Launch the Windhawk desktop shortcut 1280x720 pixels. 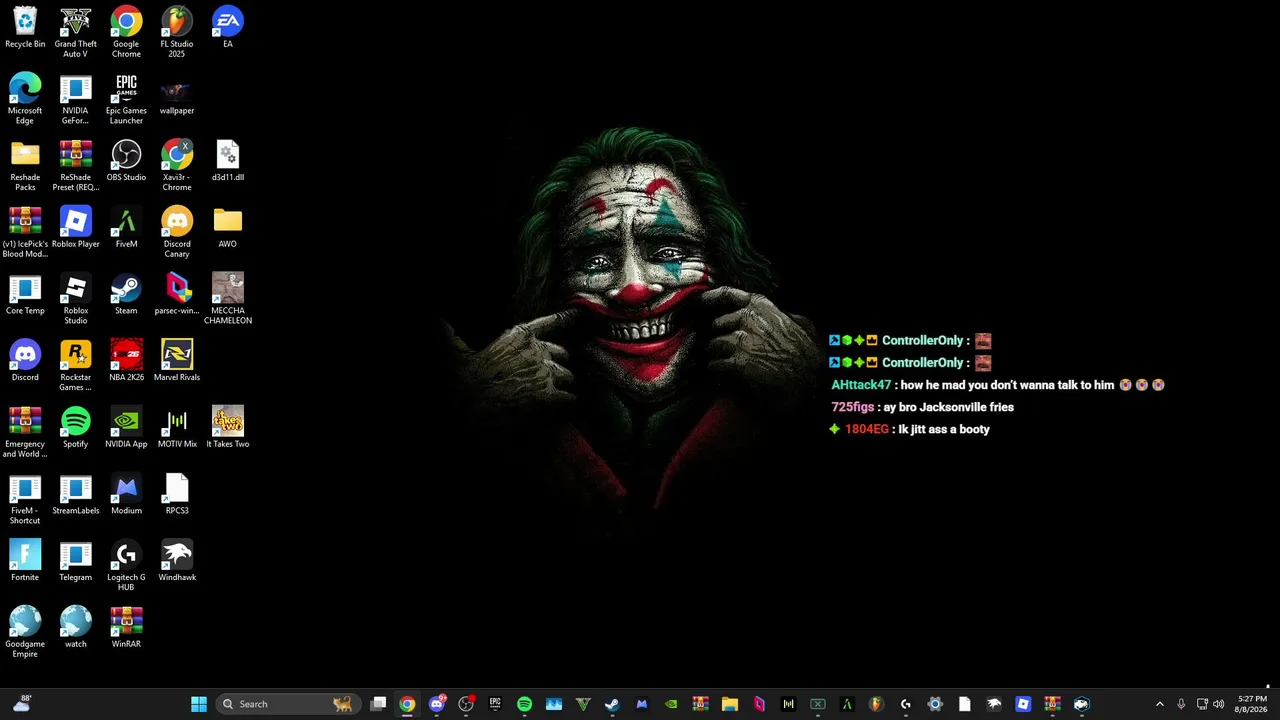177,562
